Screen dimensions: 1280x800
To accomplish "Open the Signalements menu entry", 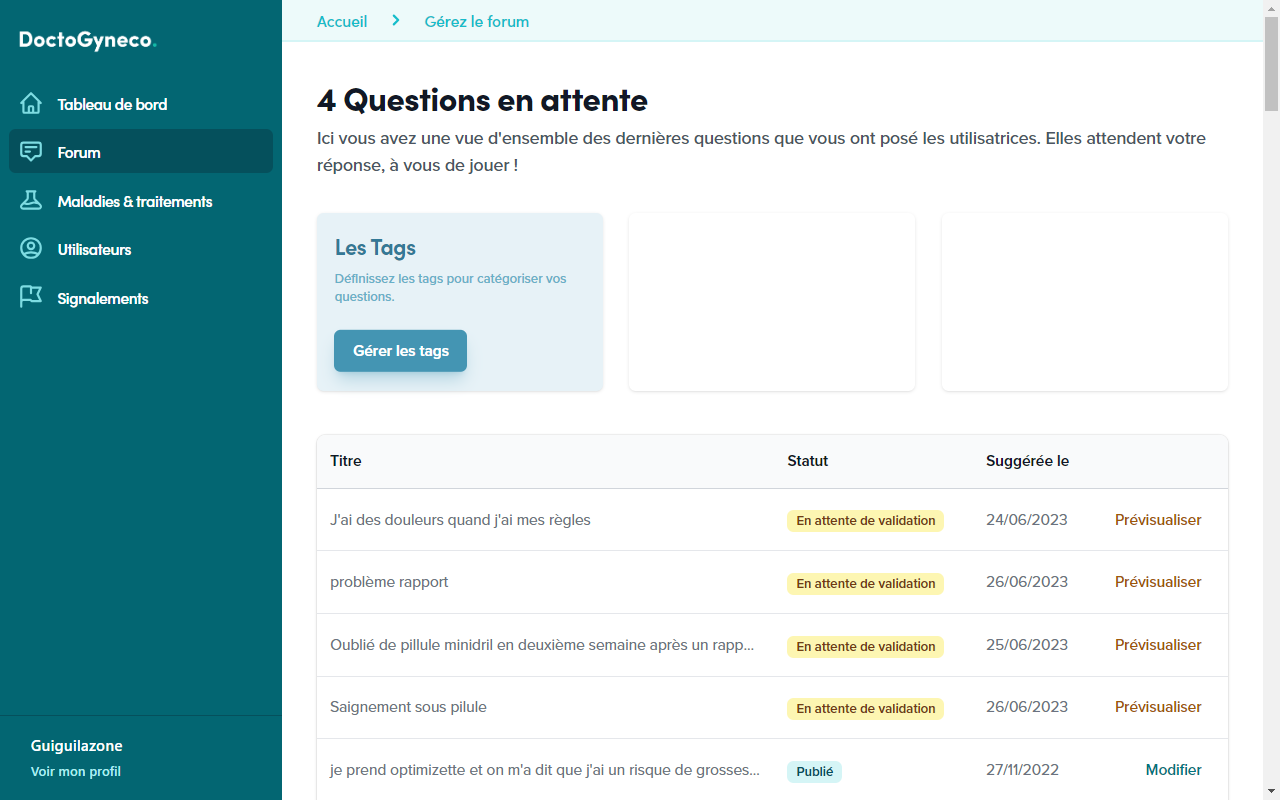I will 103,298.
